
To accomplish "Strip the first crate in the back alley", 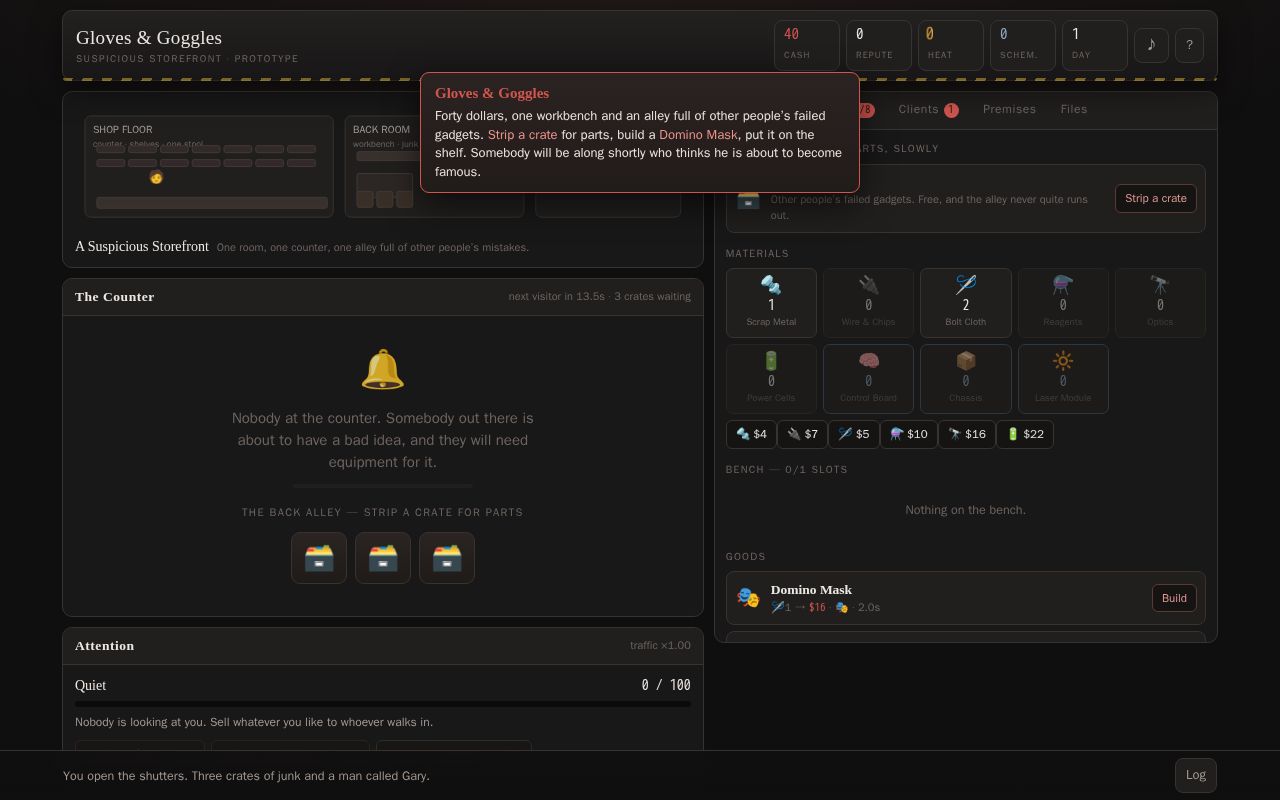I will point(319,558).
